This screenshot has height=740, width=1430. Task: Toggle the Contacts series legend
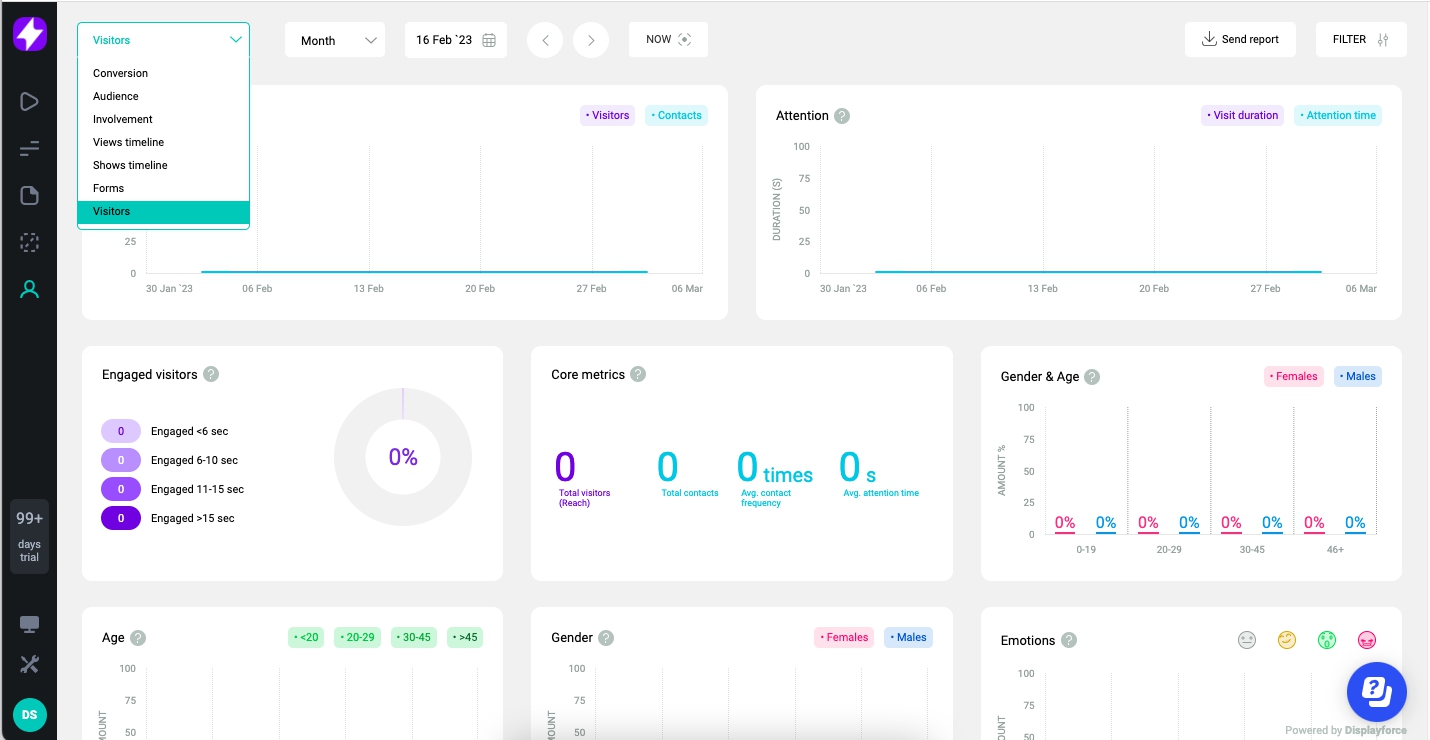point(676,115)
